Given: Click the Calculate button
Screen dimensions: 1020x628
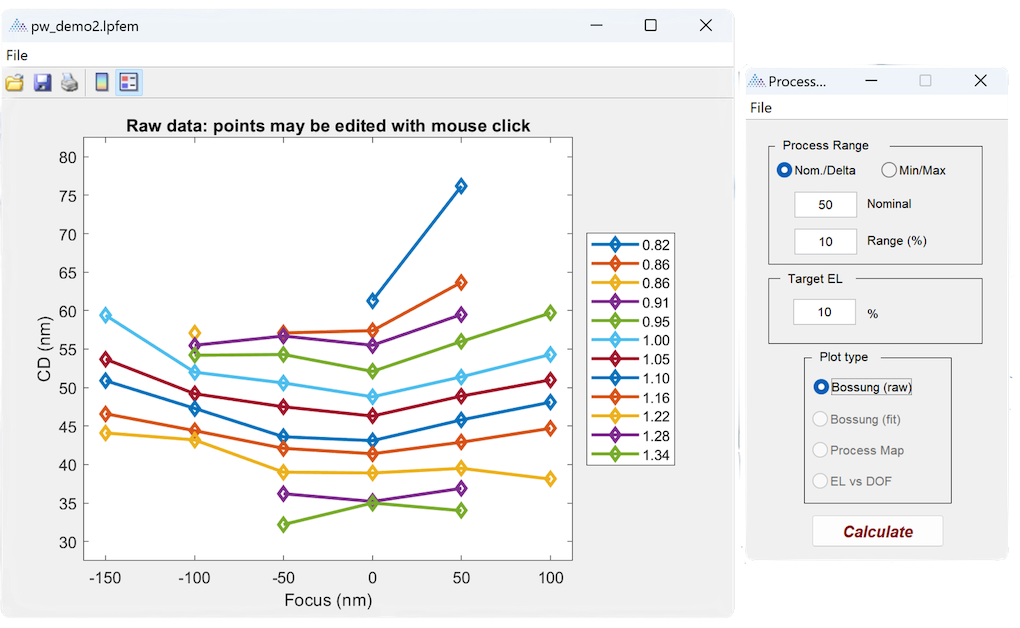Looking at the screenshot, I should (x=878, y=532).
